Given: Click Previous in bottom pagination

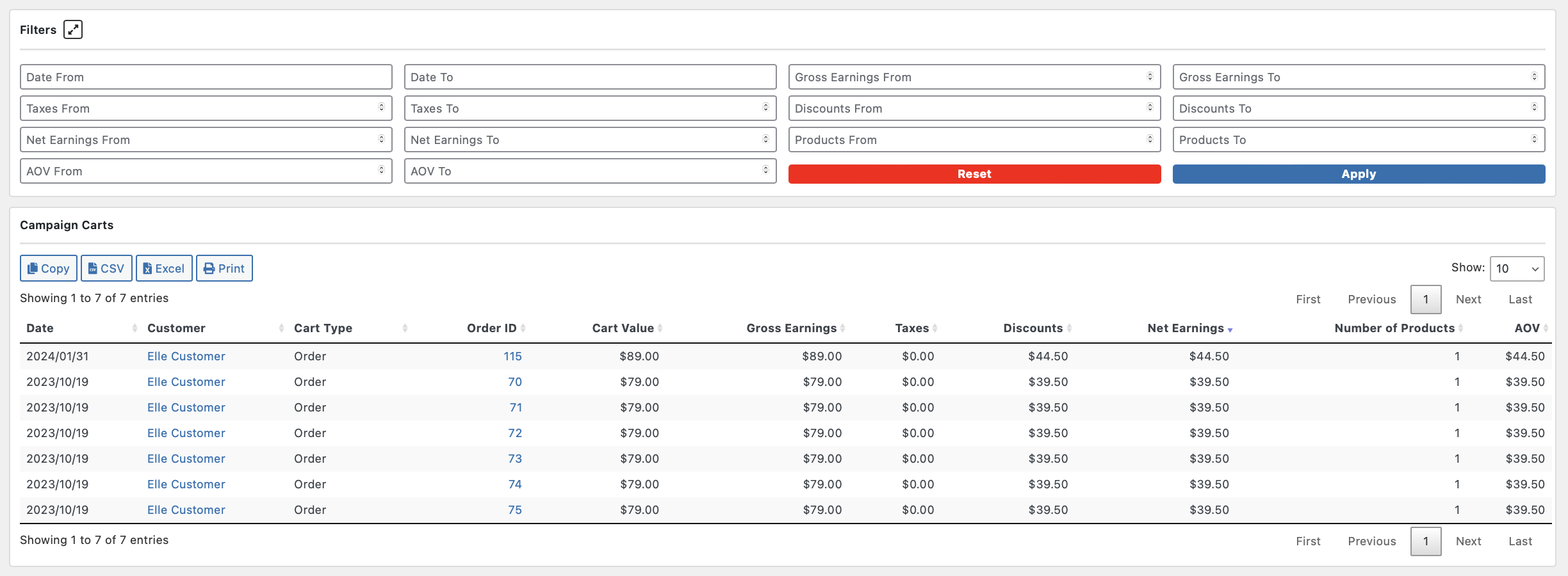Looking at the screenshot, I should point(1371,541).
